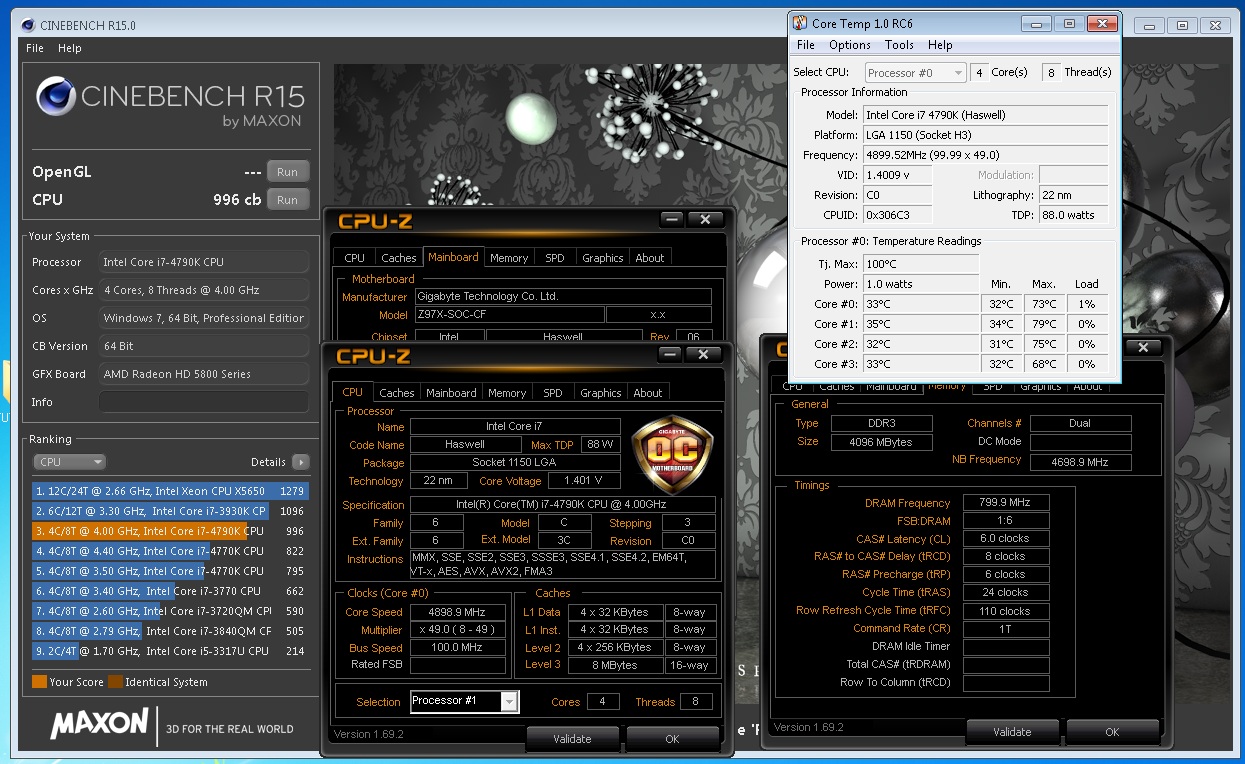1245x764 pixels.
Task: Select ranking row 4C/8T @ 3.50 GHz i7-4770K
Action: 169,571
